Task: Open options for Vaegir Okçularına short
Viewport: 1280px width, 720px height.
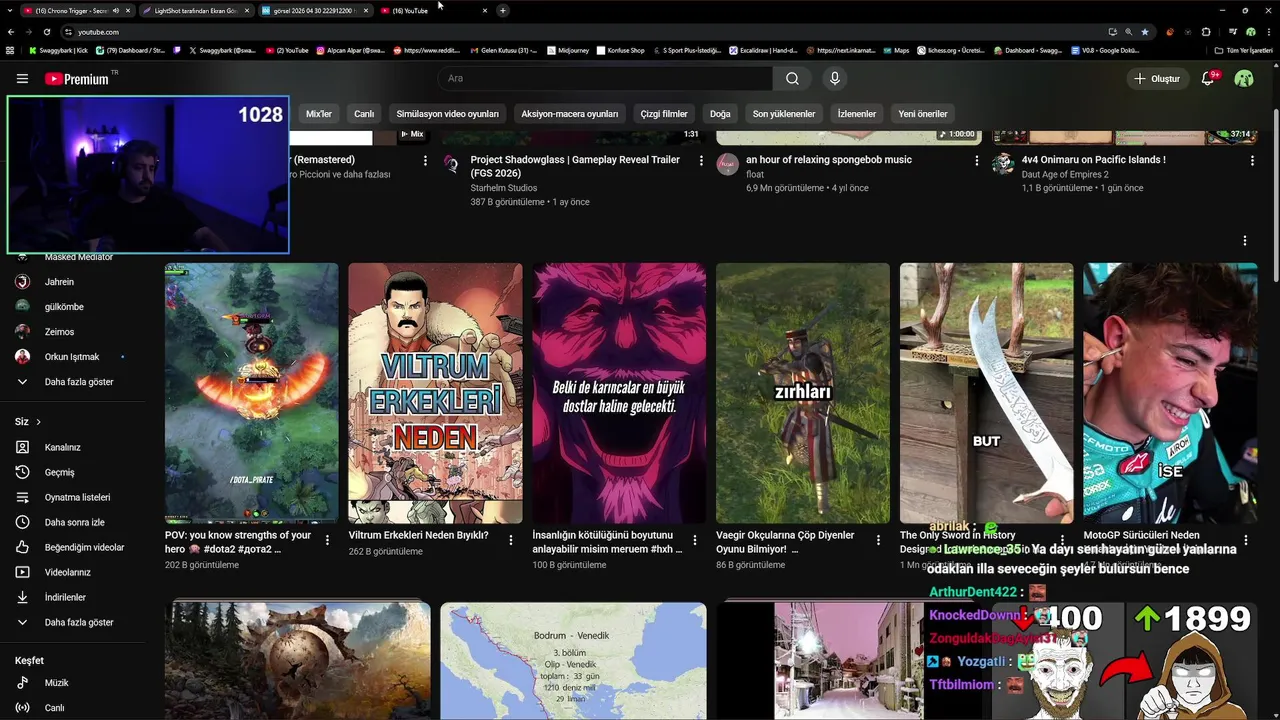Action: pyautogui.click(x=878, y=540)
